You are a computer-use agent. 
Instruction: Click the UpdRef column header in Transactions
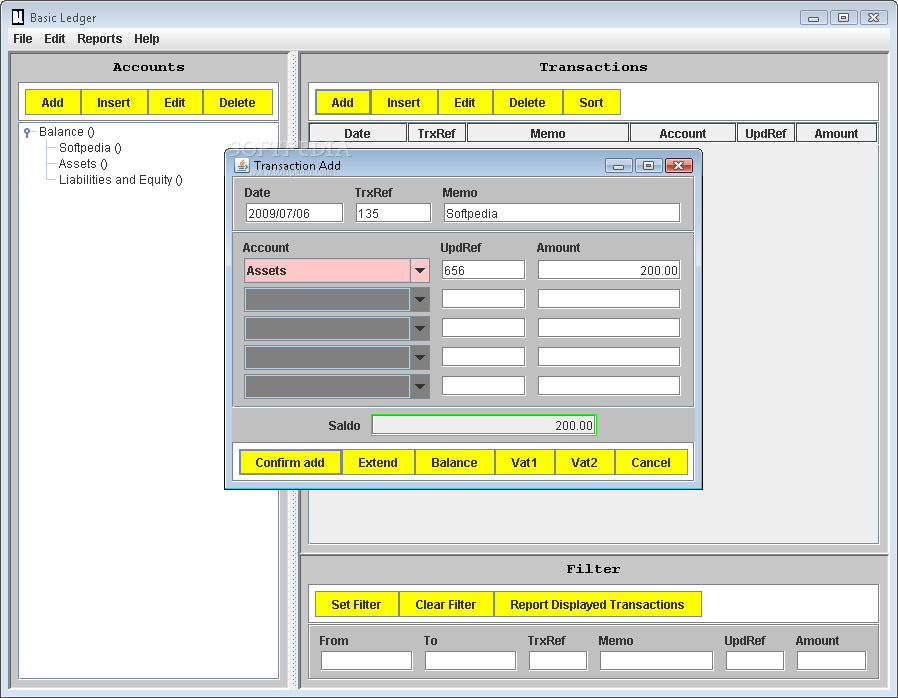pos(766,133)
